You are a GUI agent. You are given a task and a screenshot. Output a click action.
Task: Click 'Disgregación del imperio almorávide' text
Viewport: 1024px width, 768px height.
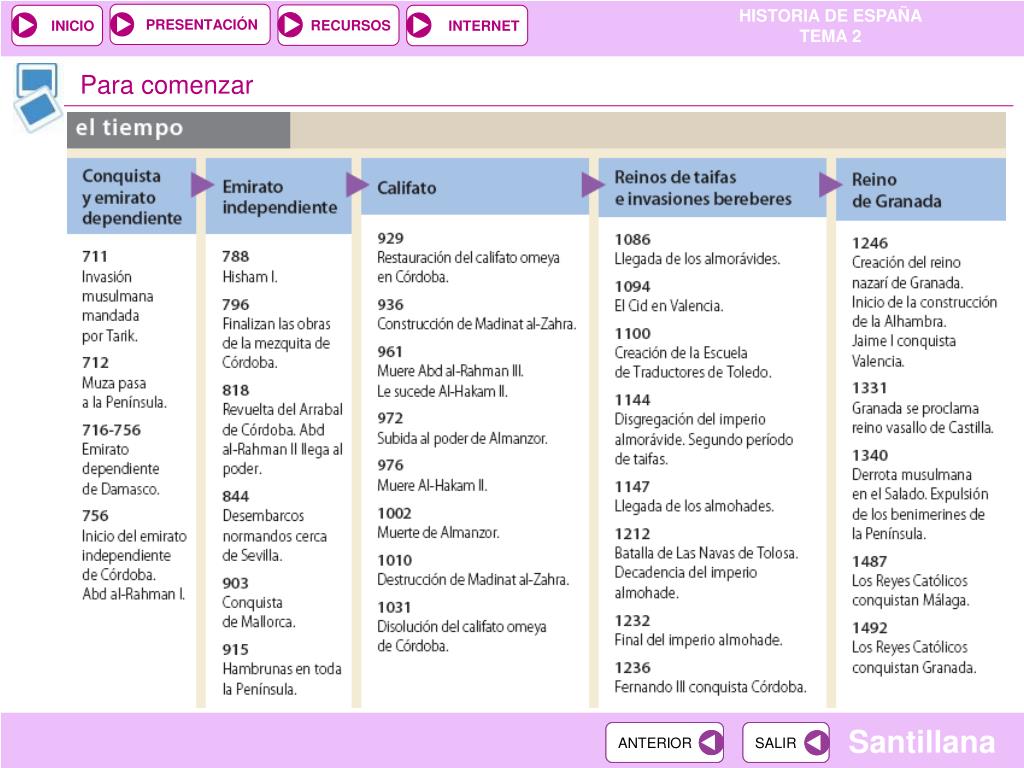coord(690,429)
